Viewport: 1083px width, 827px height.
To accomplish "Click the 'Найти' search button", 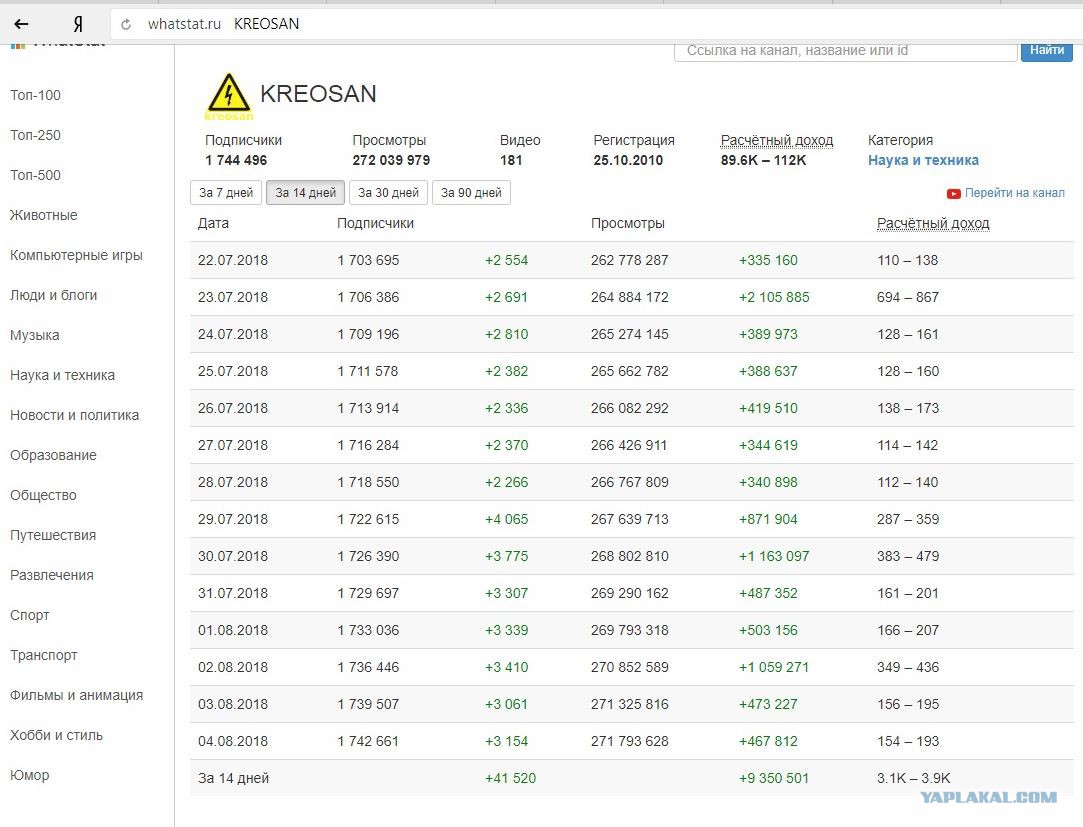I will tap(1046, 50).
